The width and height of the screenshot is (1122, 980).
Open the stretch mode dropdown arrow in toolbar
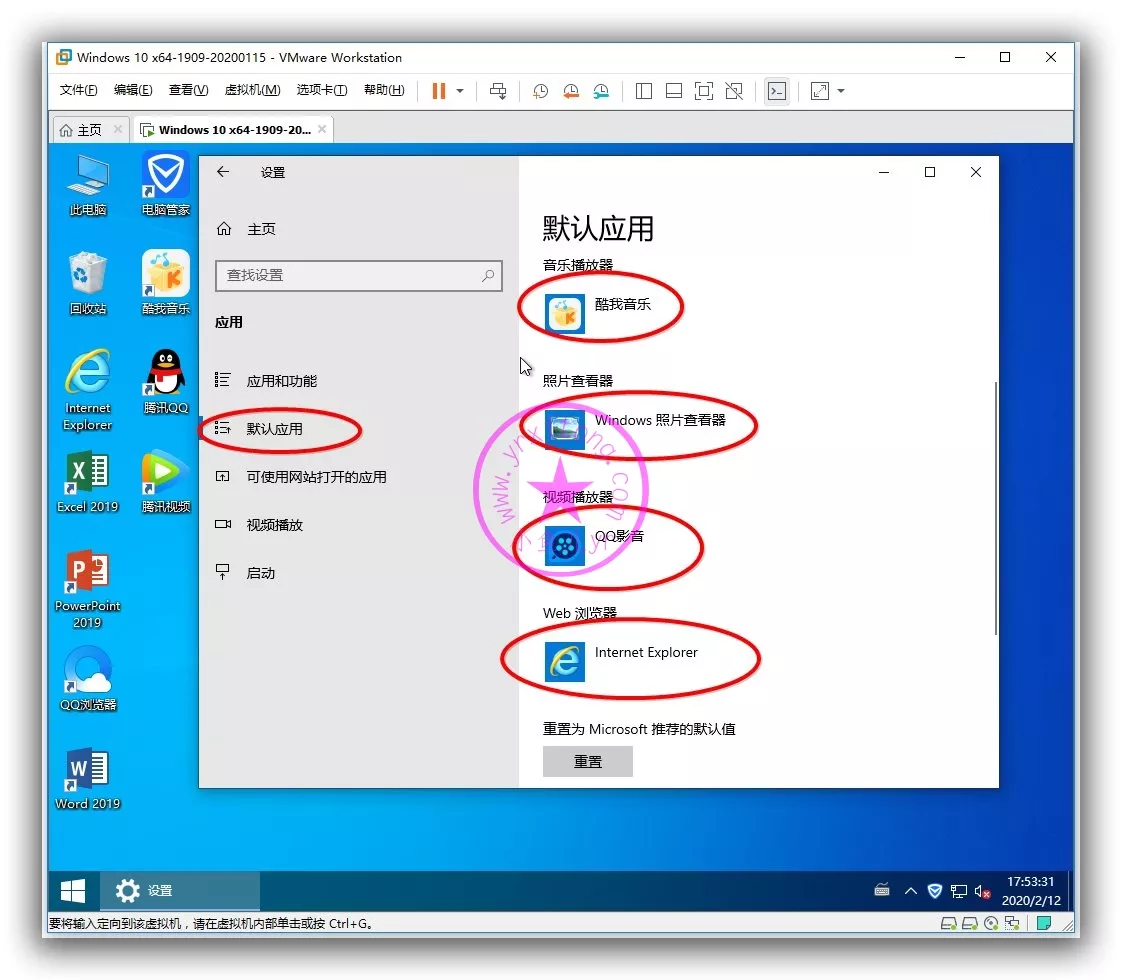pyautogui.click(x=841, y=91)
